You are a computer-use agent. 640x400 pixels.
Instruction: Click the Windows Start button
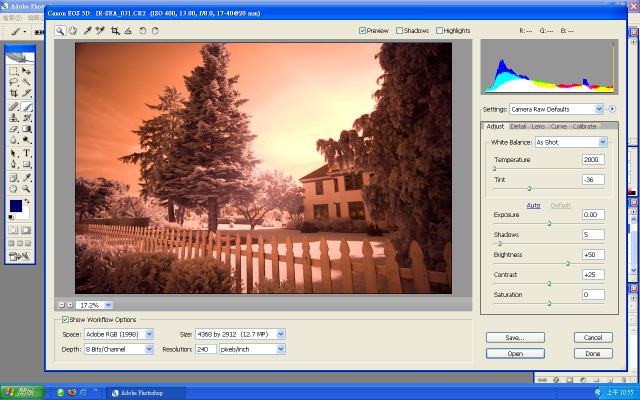coord(22,393)
